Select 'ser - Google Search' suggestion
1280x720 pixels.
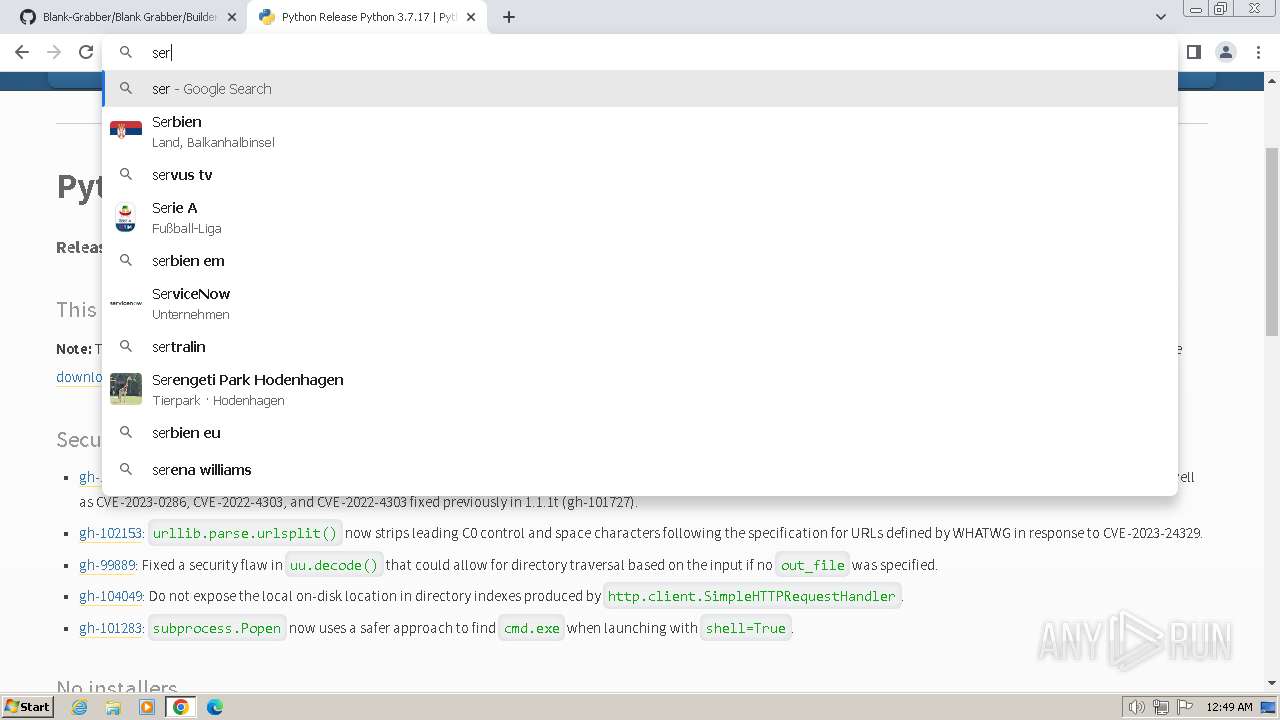(640, 89)
